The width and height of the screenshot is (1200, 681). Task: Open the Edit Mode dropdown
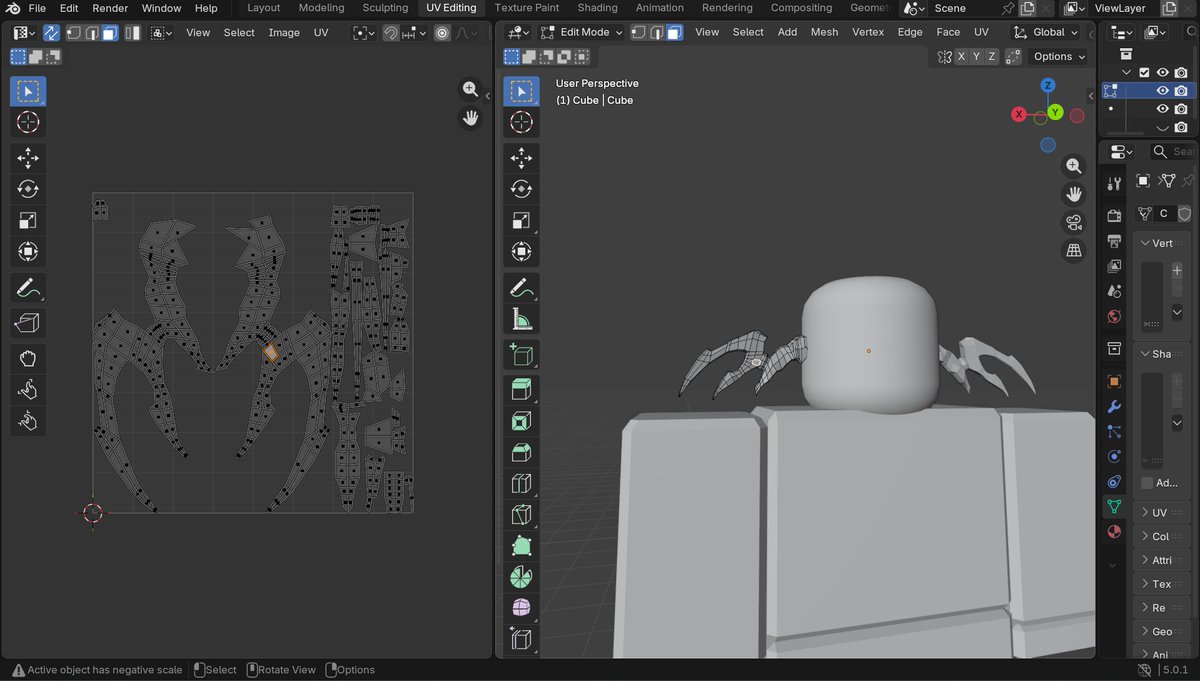[580, 32]
